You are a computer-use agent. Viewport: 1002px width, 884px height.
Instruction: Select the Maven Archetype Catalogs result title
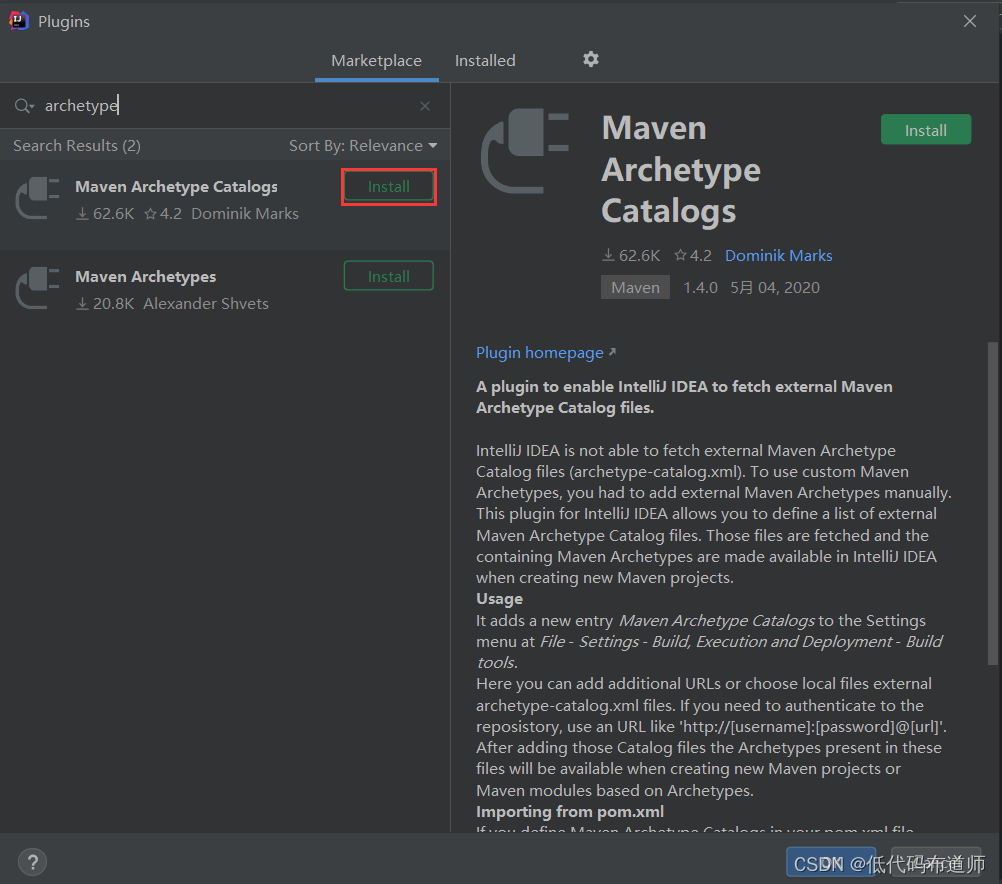[176, 187]
